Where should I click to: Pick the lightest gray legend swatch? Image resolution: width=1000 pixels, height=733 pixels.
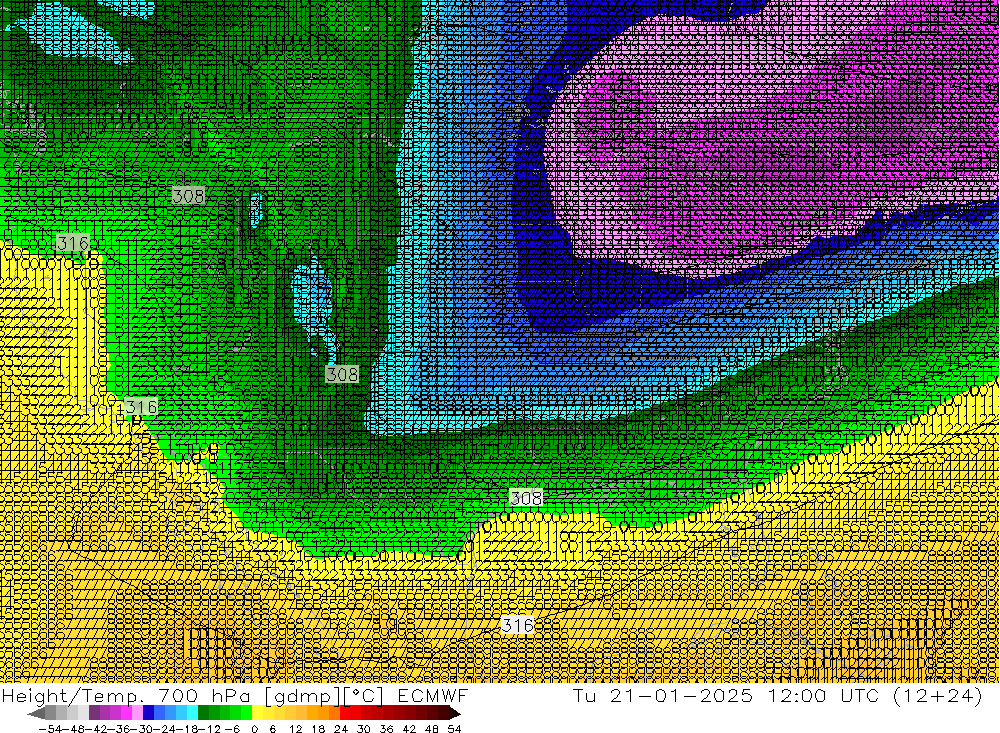(x=83, y=712)
